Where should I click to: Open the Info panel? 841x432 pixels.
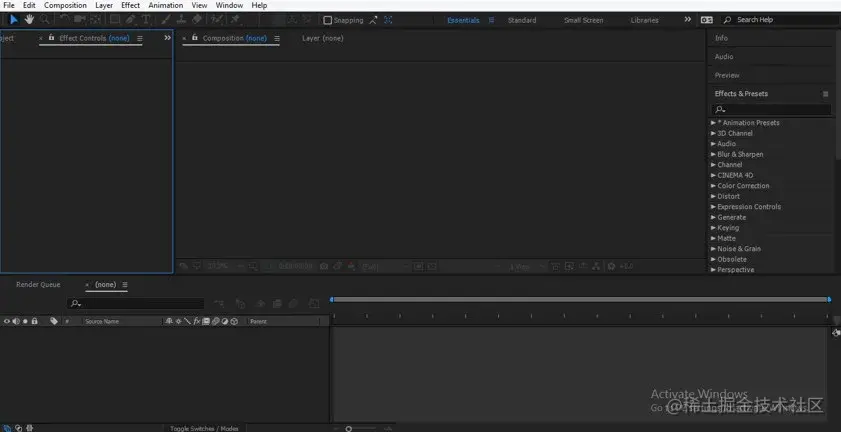point(721,38)
